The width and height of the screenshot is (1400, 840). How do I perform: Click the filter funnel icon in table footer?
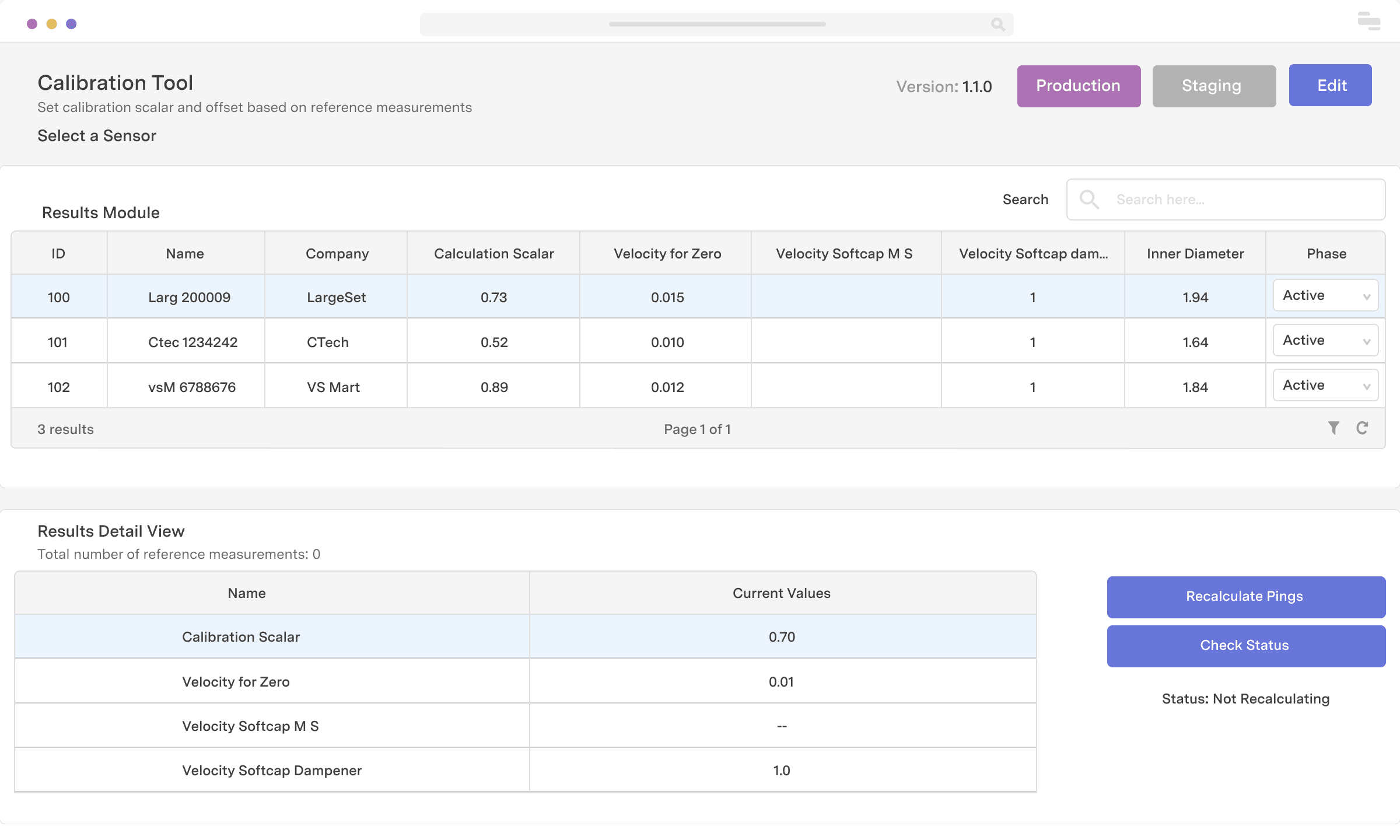click(x=1333, y=428)
